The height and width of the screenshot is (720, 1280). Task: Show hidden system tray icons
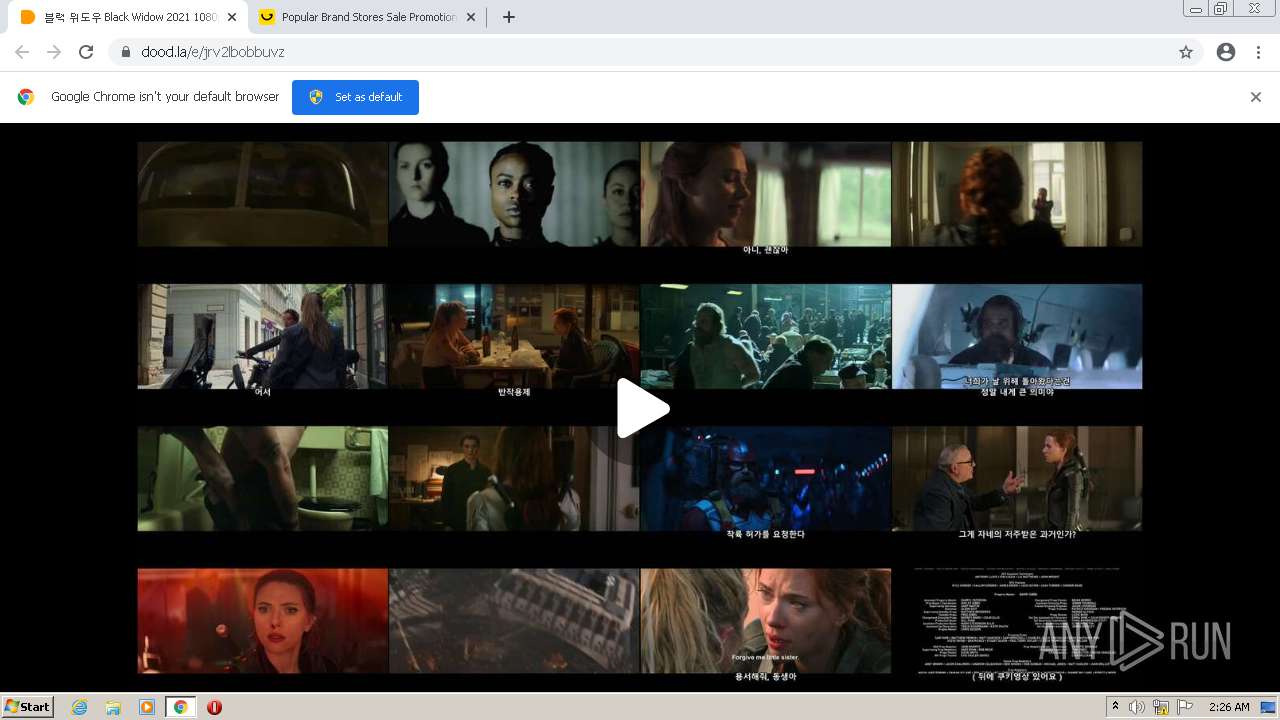tap(1115, 707)
